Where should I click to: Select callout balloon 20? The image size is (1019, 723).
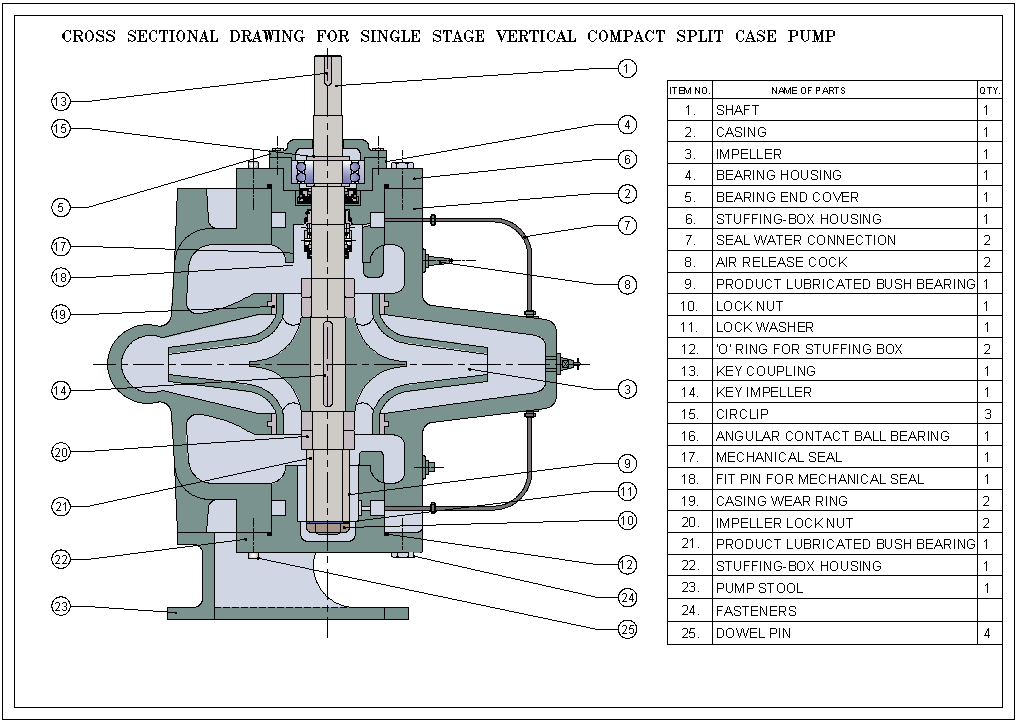tap(60, 452)
